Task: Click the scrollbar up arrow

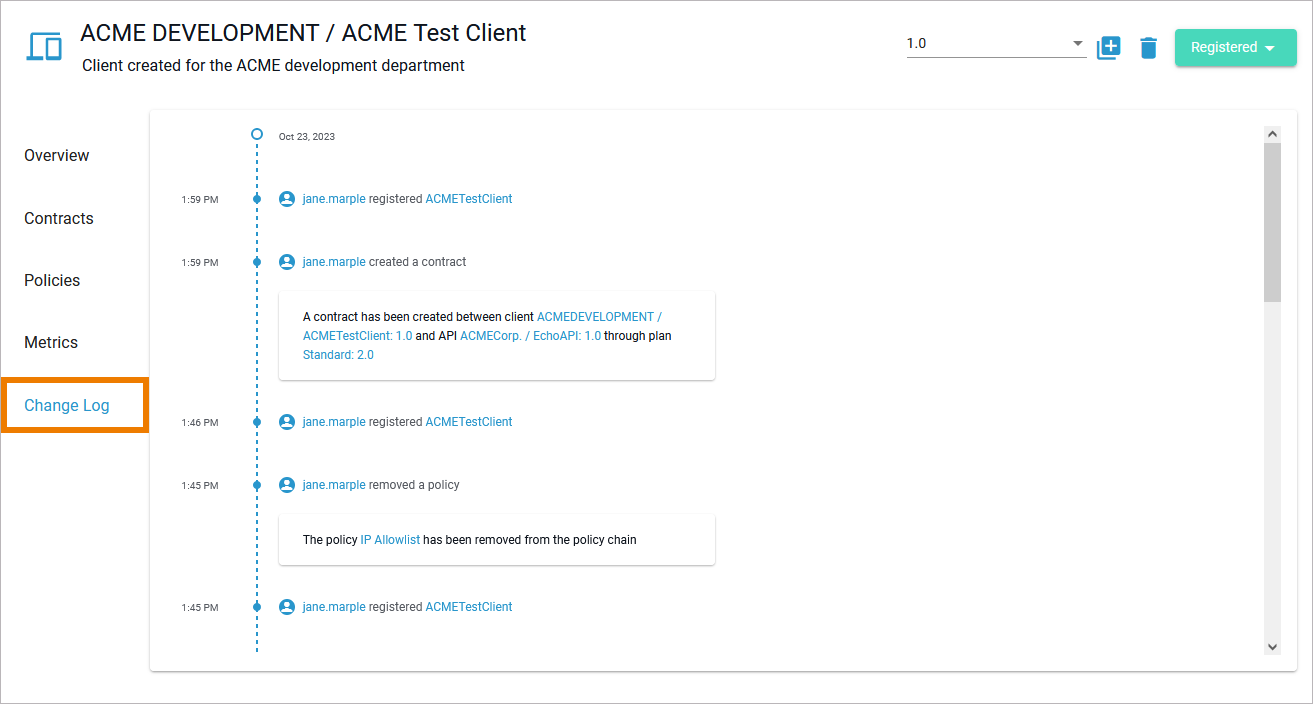Action: (x=1272, y=133)
